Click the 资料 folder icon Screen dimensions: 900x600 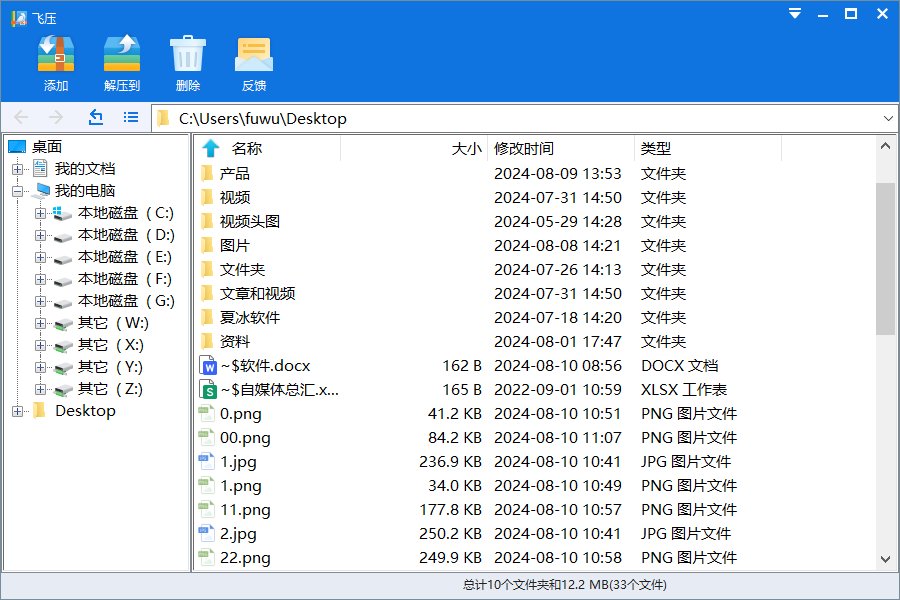point(207,341)
